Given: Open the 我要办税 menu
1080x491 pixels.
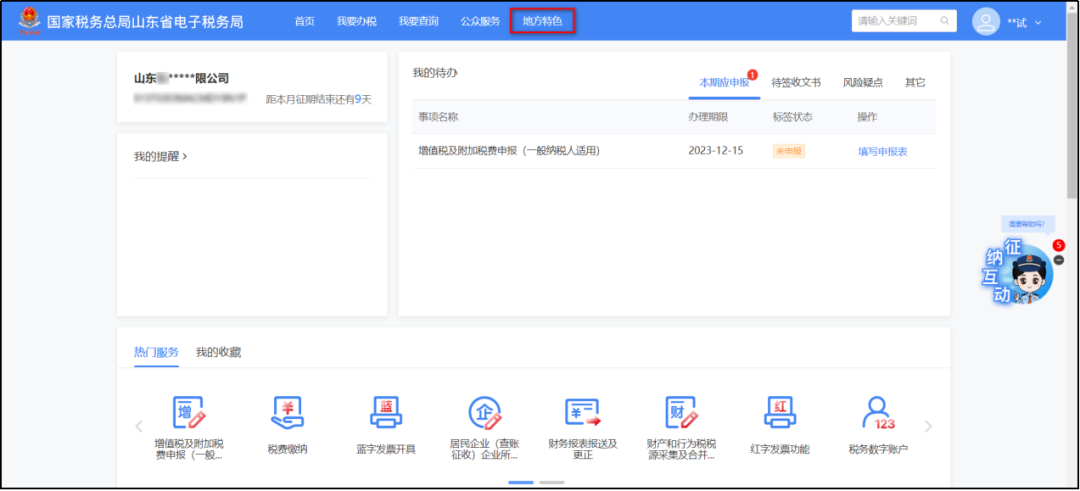Looking at the screenshot, I should (x=356, y=21).
